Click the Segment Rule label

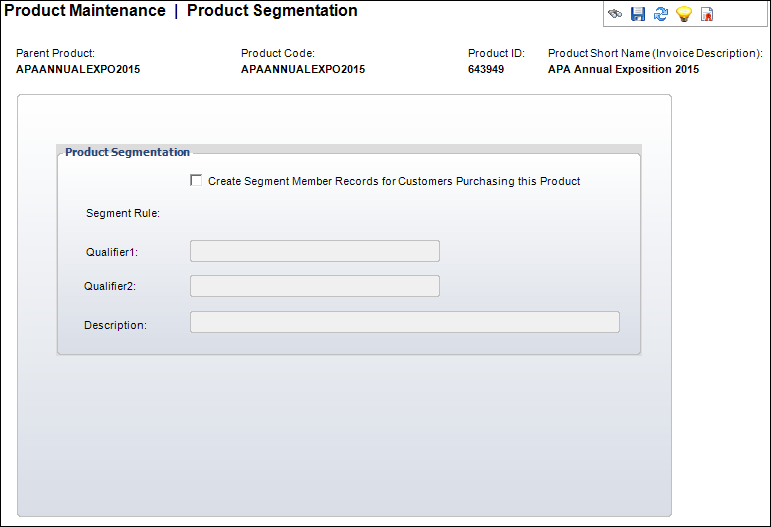click(123, 213)
